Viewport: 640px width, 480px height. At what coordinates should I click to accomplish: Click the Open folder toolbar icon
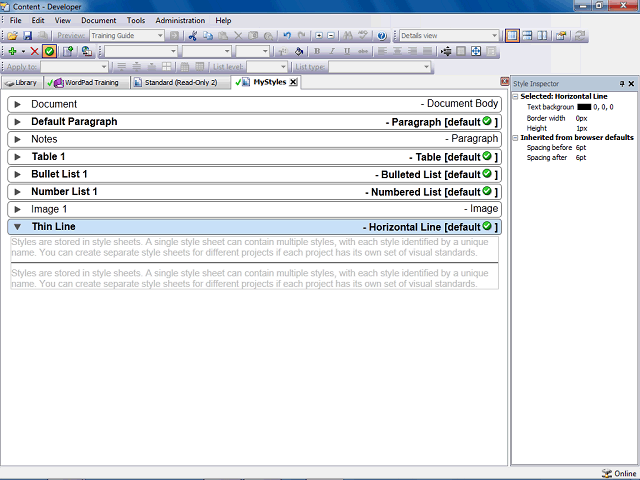12,36
